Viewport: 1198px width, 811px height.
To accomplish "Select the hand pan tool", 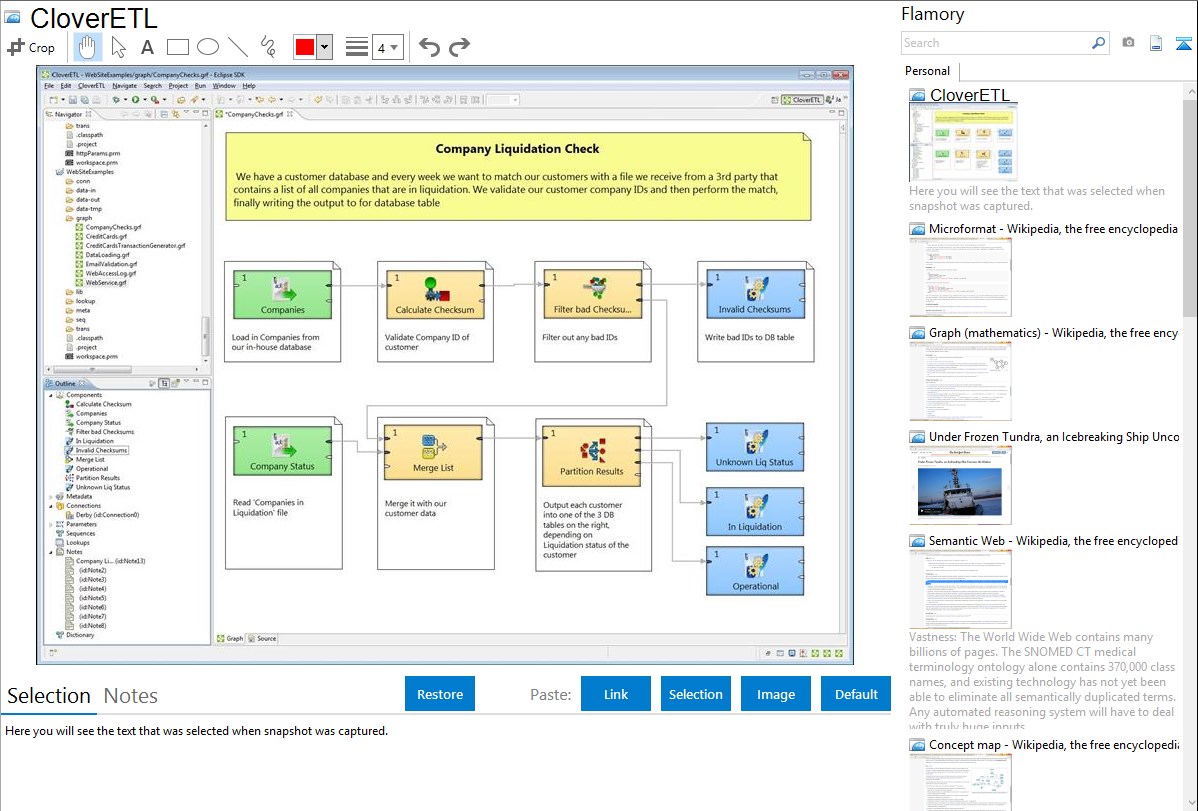I will tap(87, 47).
